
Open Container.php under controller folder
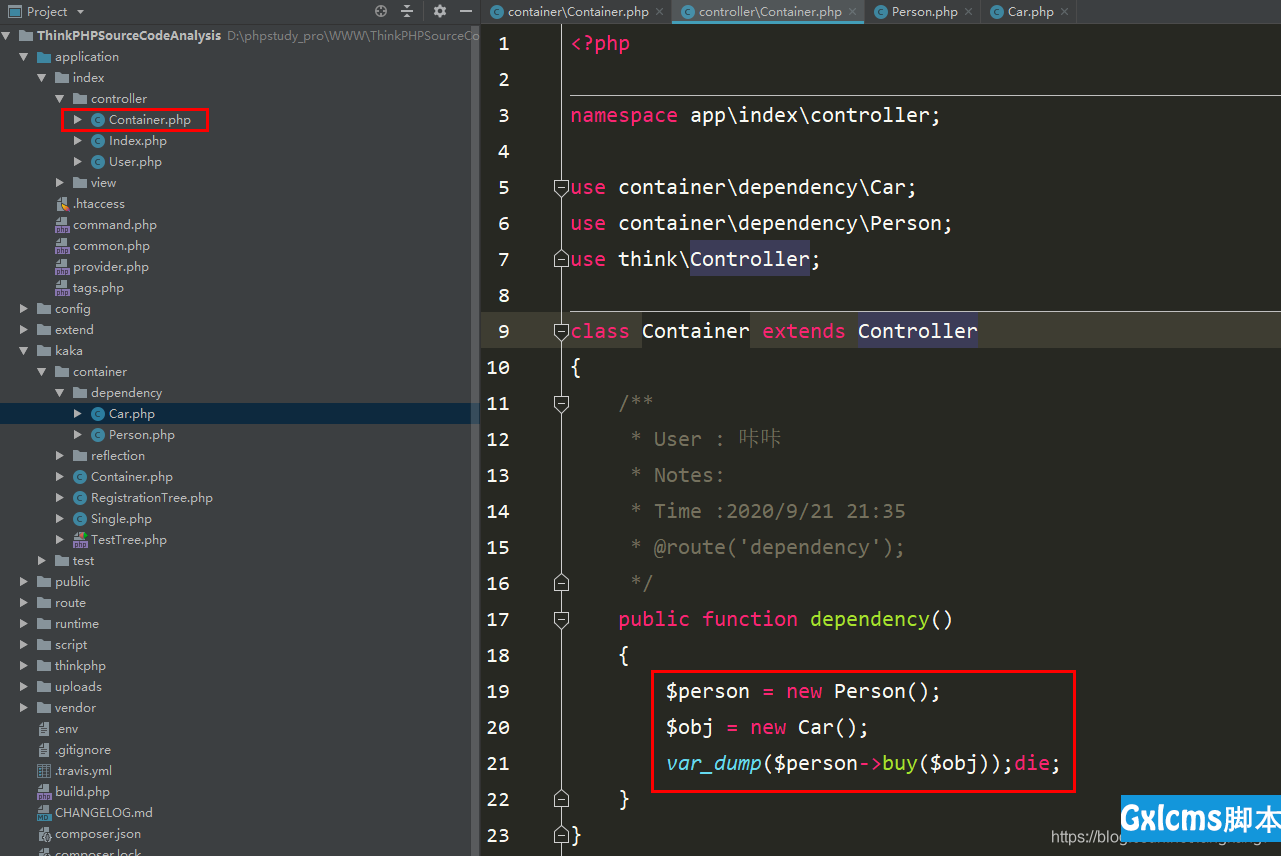(x=150, y=120)
